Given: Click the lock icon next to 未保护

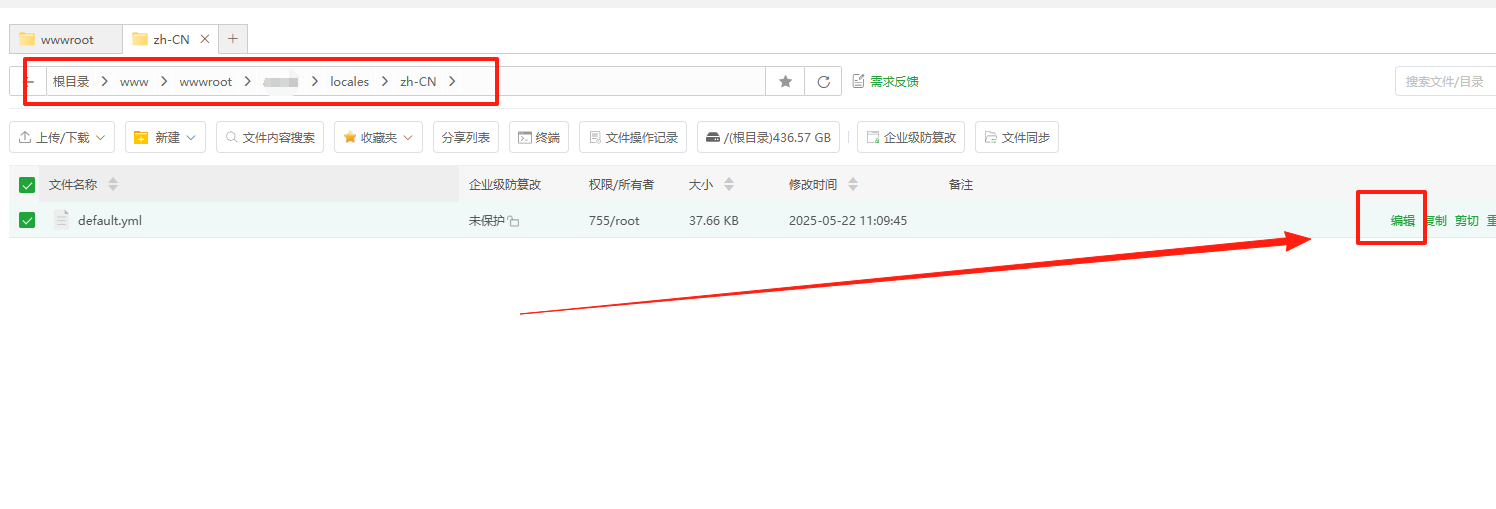Looking at the screenshot, I should [513, 221].
